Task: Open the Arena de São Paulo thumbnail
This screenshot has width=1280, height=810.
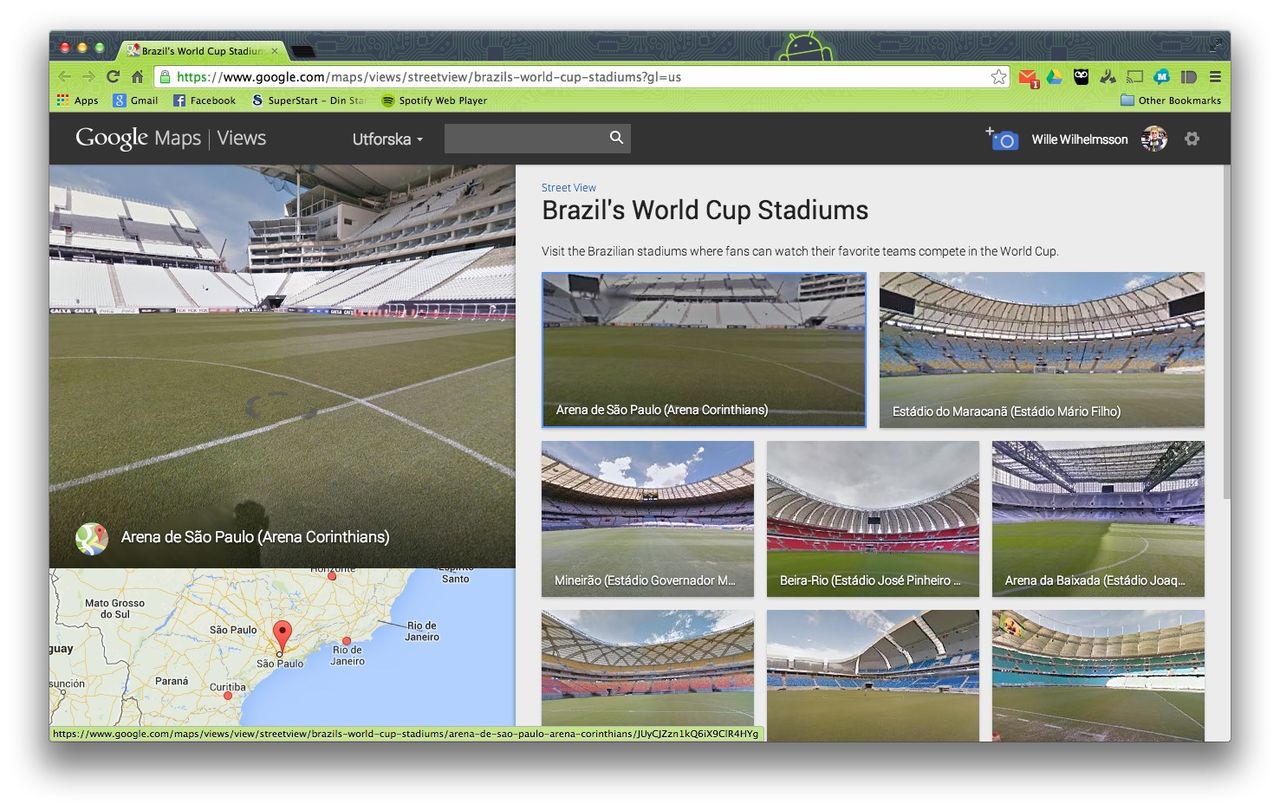Action: click(x=704, y=350)
